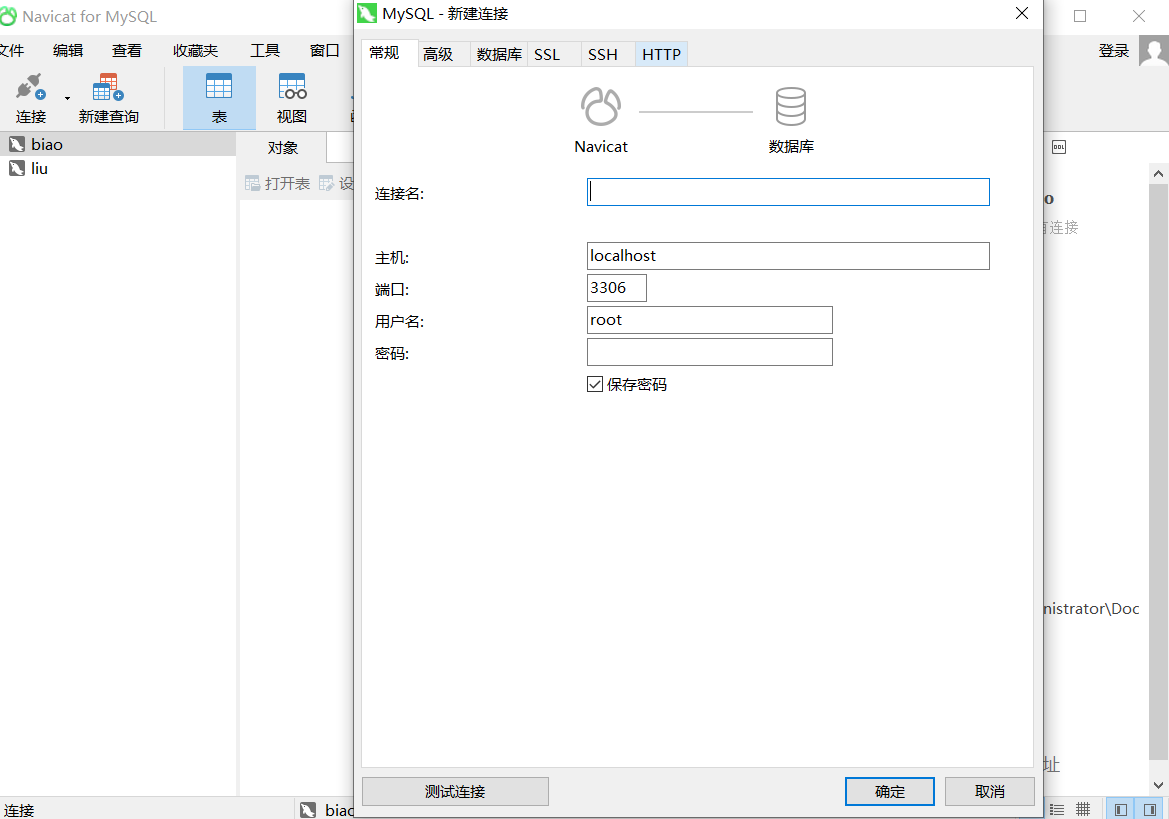The width and height of the screenshot is (1169, 819).
Task: Click the 对象 tab in main window
Action: click(x=283, y=148)
